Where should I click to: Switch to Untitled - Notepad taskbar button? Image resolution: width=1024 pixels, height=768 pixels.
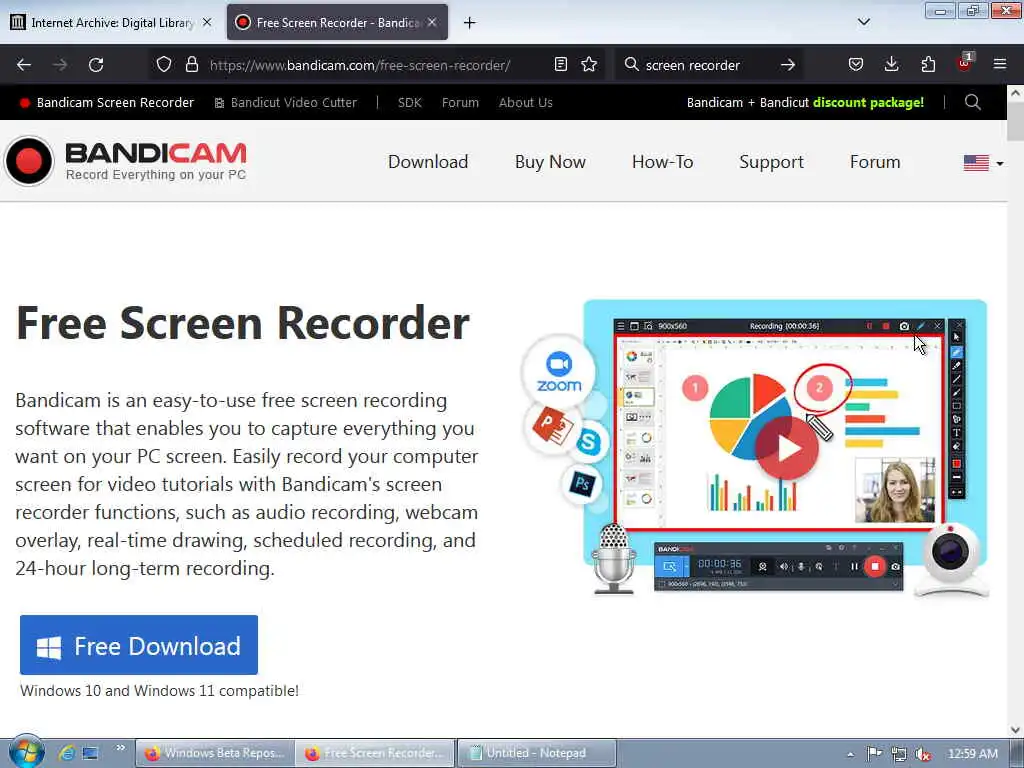536,753
